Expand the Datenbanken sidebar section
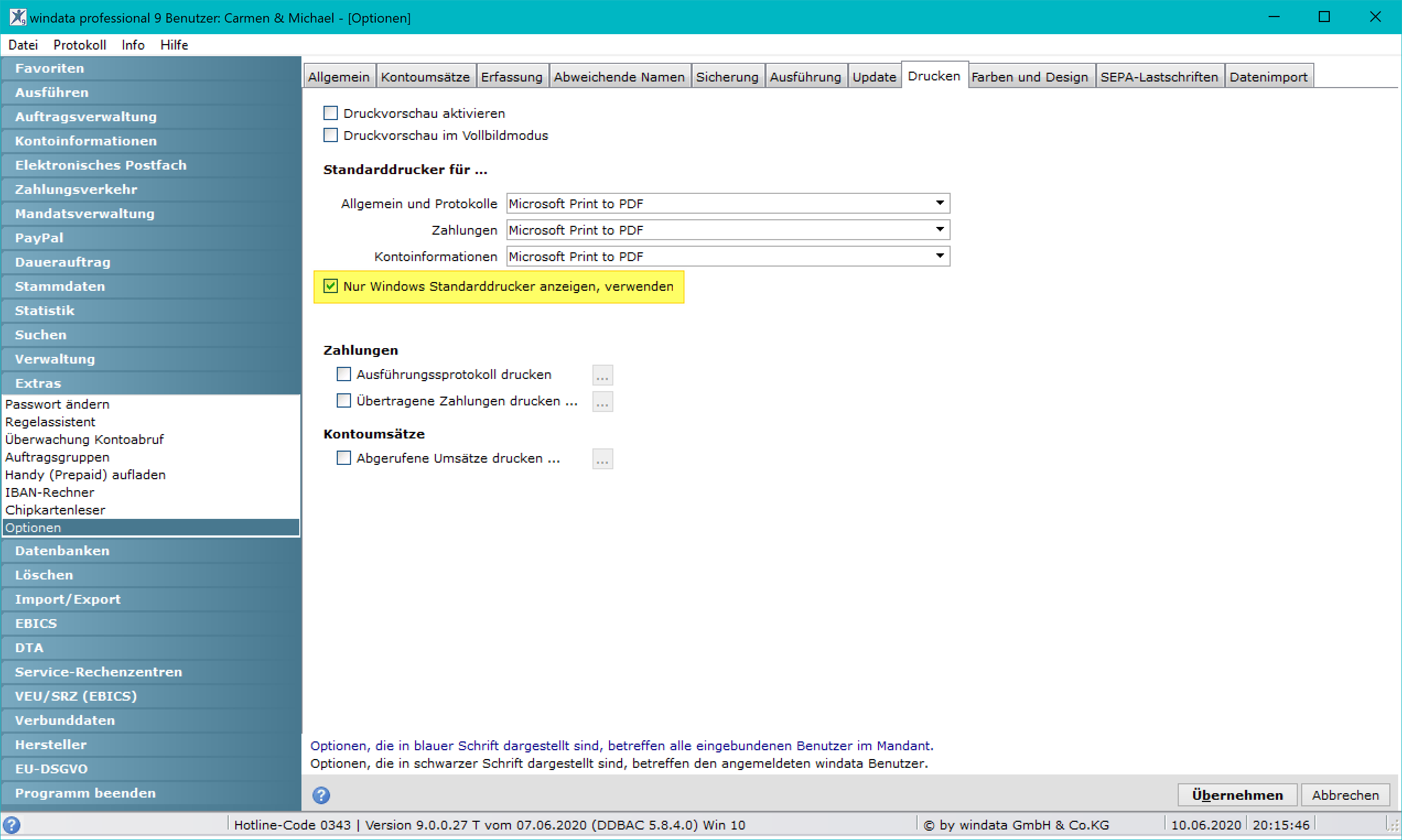The height and width of the screenshot is (840, 1402). 151,551
